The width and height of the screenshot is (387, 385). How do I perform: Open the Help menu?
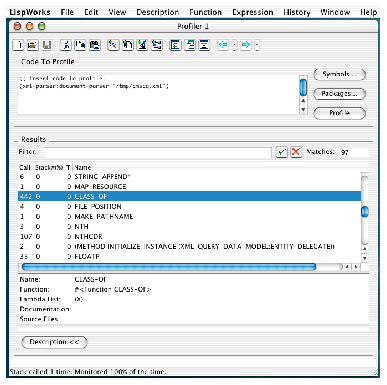click(369, 12)
